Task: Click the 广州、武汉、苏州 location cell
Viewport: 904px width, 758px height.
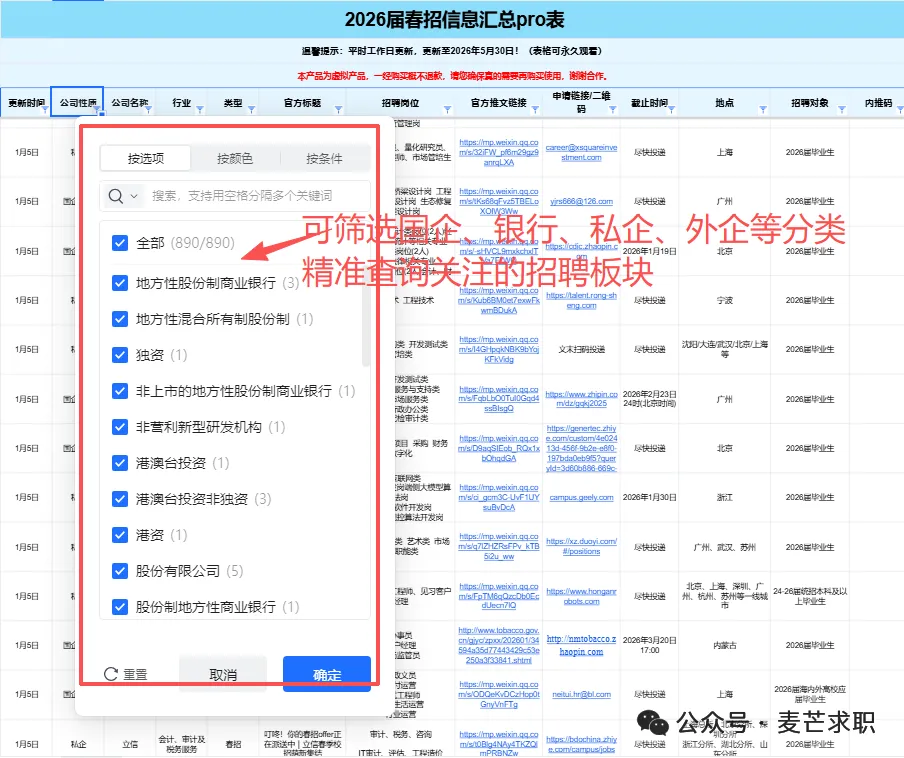Action: point(724,546)
